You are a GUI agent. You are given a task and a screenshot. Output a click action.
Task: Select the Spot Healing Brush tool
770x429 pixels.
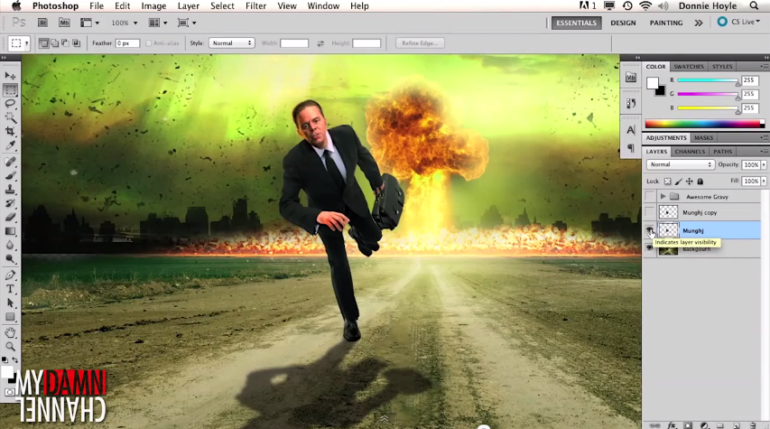pos(10,161)
